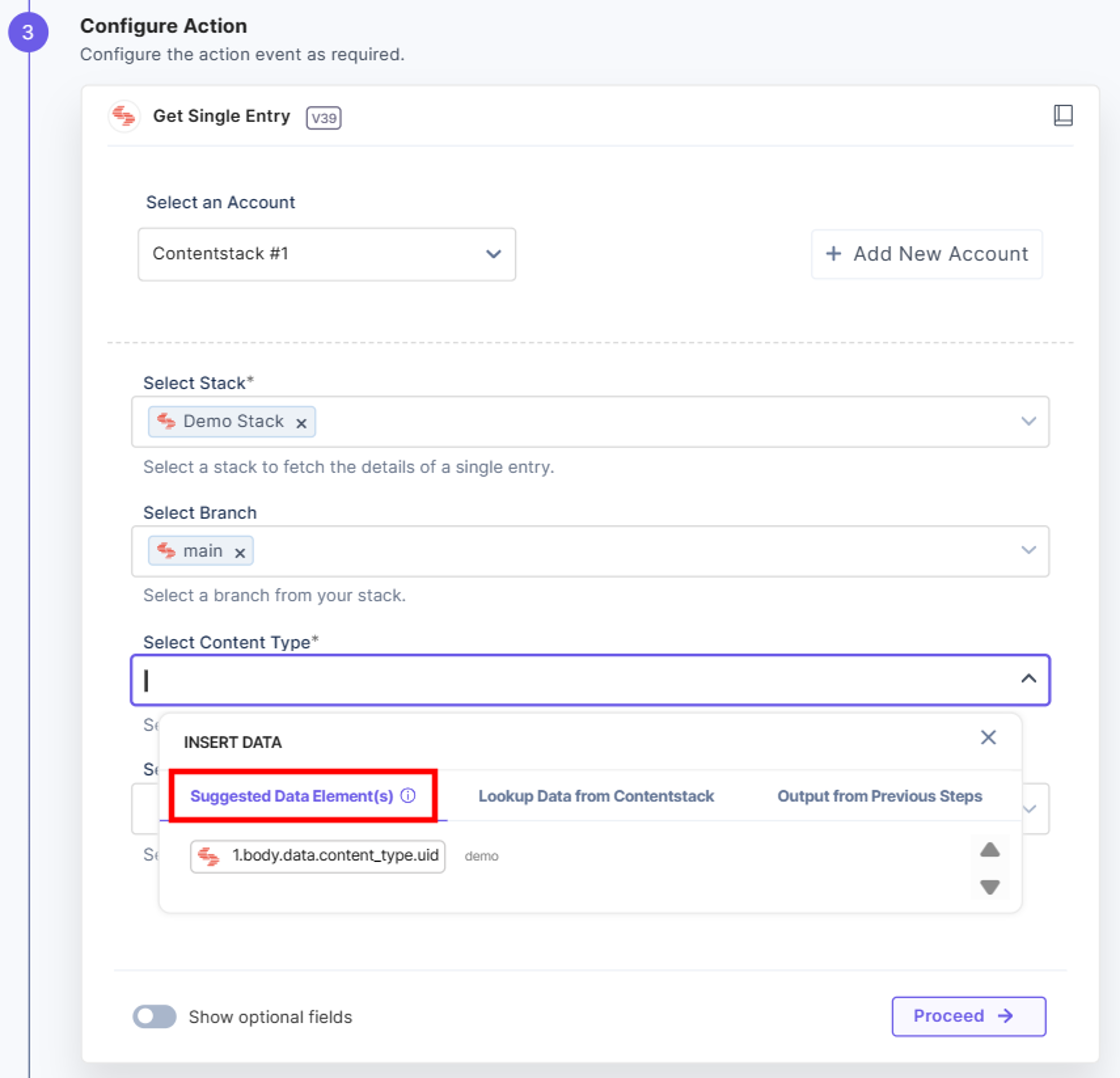Insert 1.body.data.content_type.uid data element
Screen dimensions: 1120x1078
pyautogui.click(x=318, y=856)
